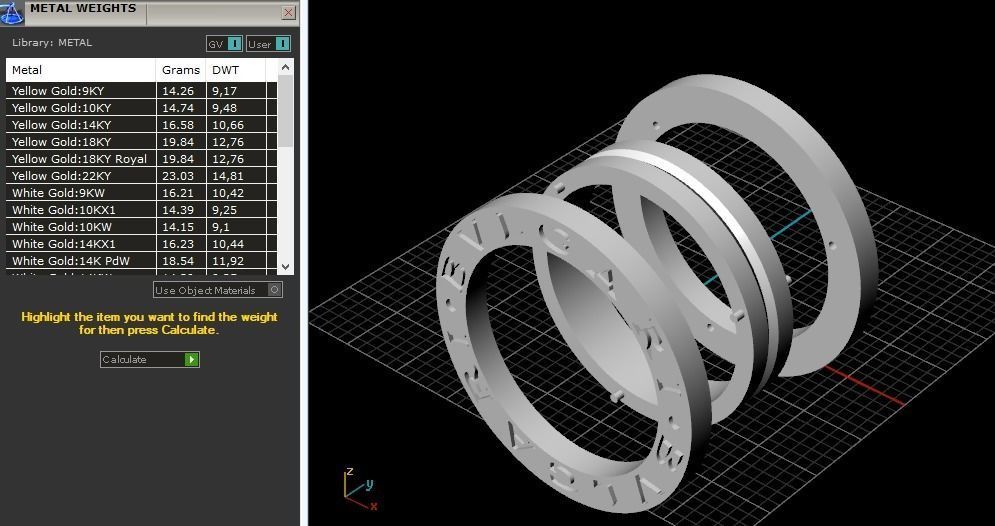The width and height of the screenshot is (995, 526).
Task: Click the Calculate button
Action: 150,360
